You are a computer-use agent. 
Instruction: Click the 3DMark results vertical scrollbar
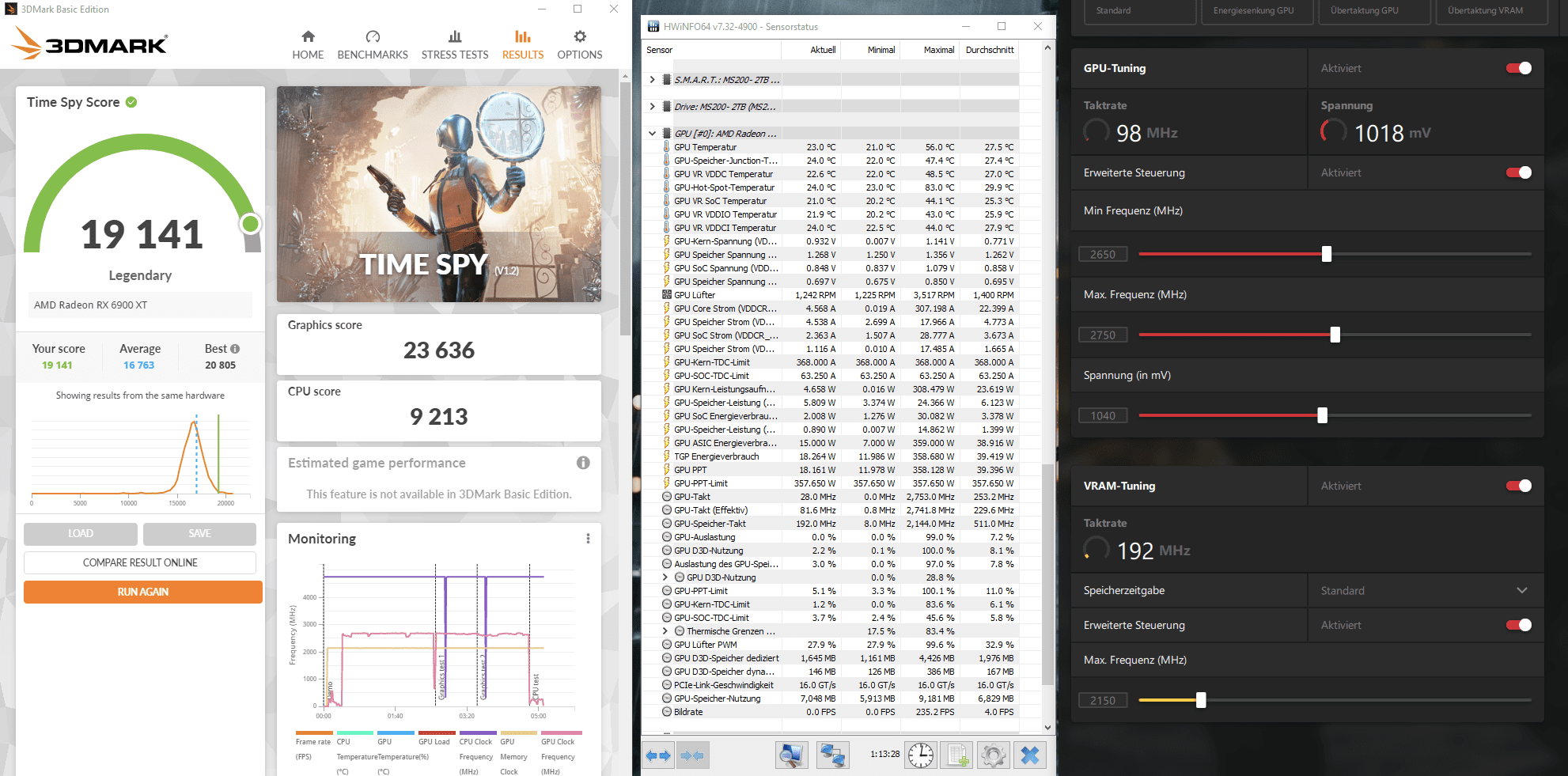pos(625,207)
